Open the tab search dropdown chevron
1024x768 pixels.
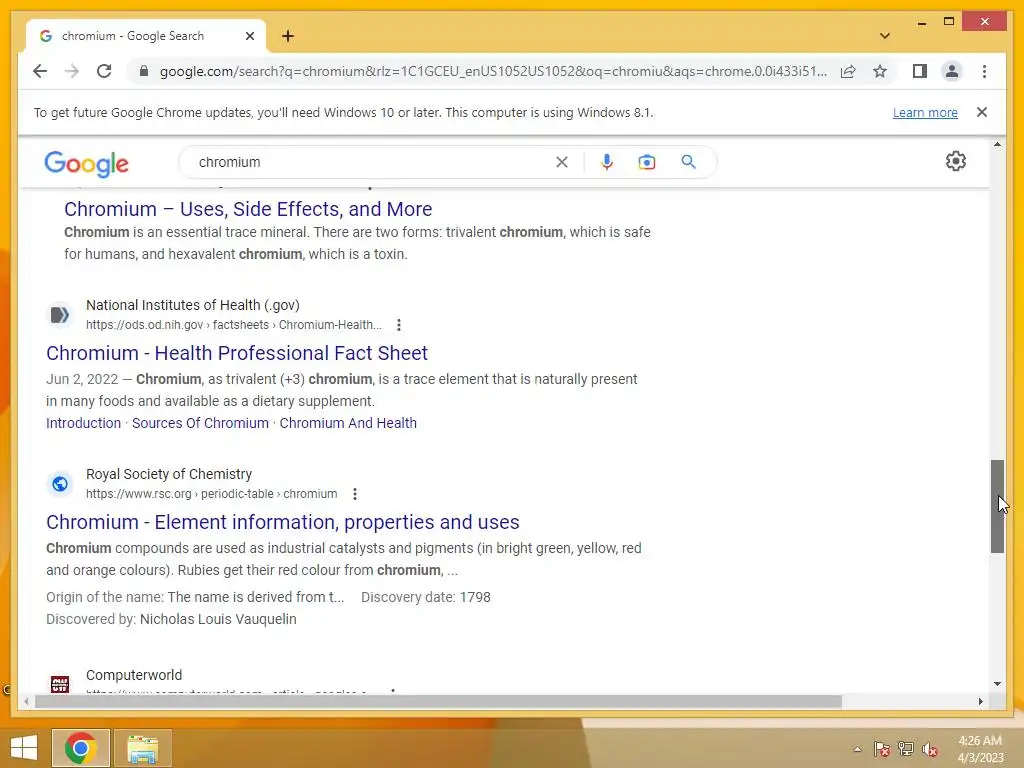click(884, 36)
